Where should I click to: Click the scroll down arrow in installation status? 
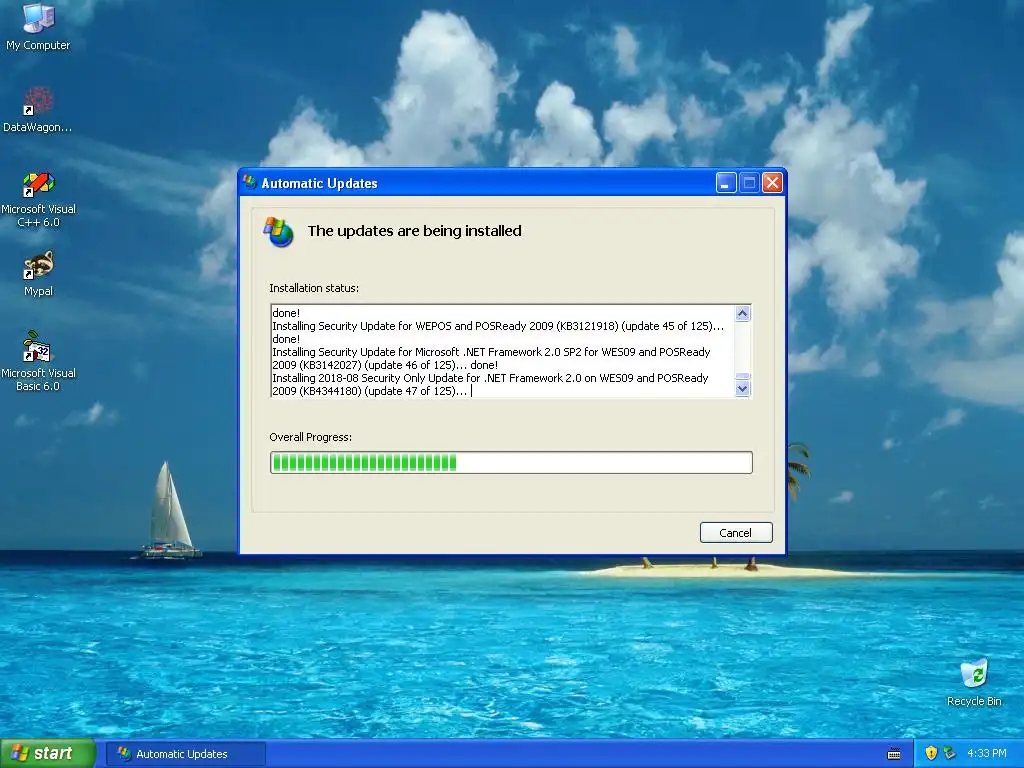[x=743, y=389]
